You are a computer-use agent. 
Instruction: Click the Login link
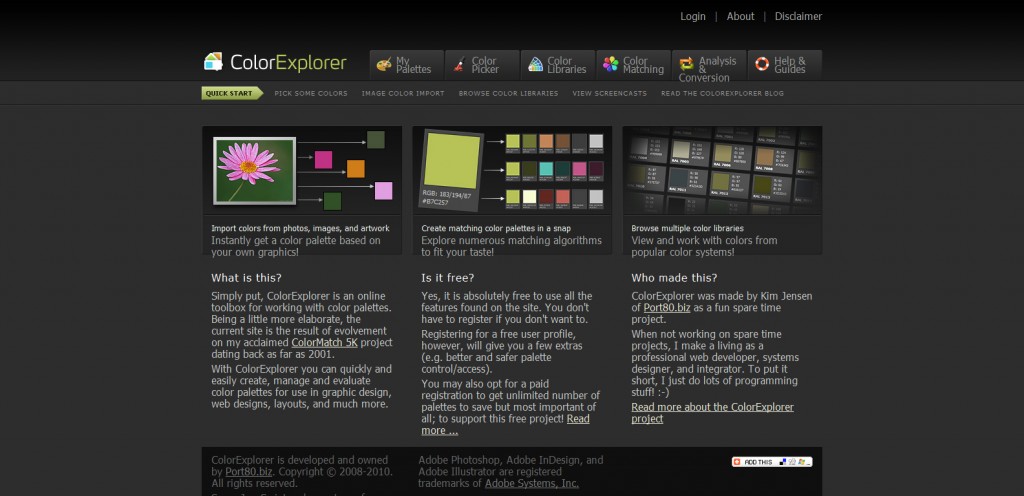(693, 16)
